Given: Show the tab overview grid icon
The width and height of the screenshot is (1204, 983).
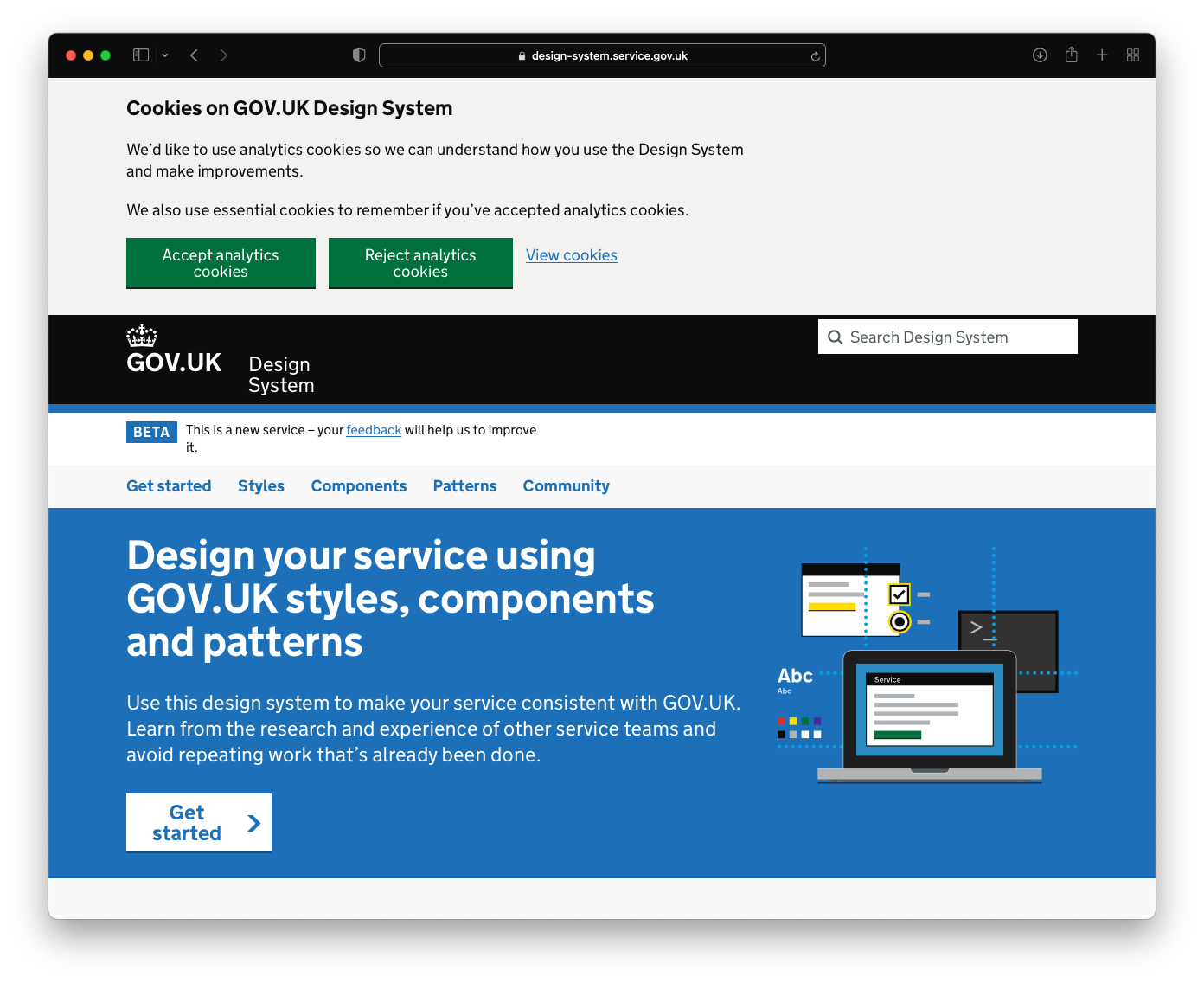Looking at the screenshot, I should [1133, 55].
